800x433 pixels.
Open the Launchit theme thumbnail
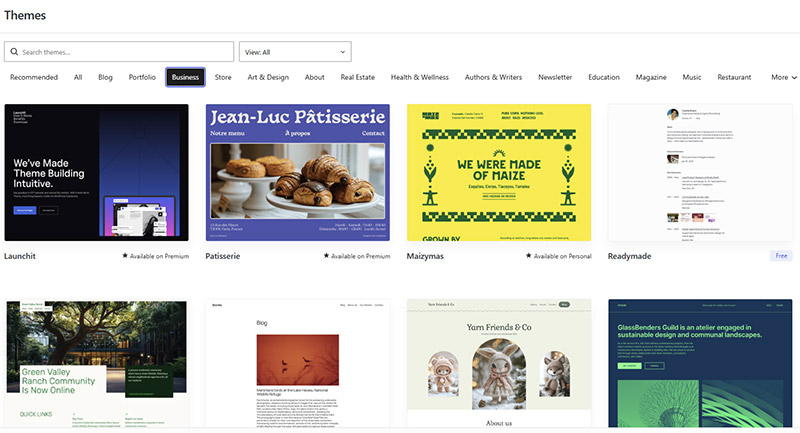coord(96,172)
